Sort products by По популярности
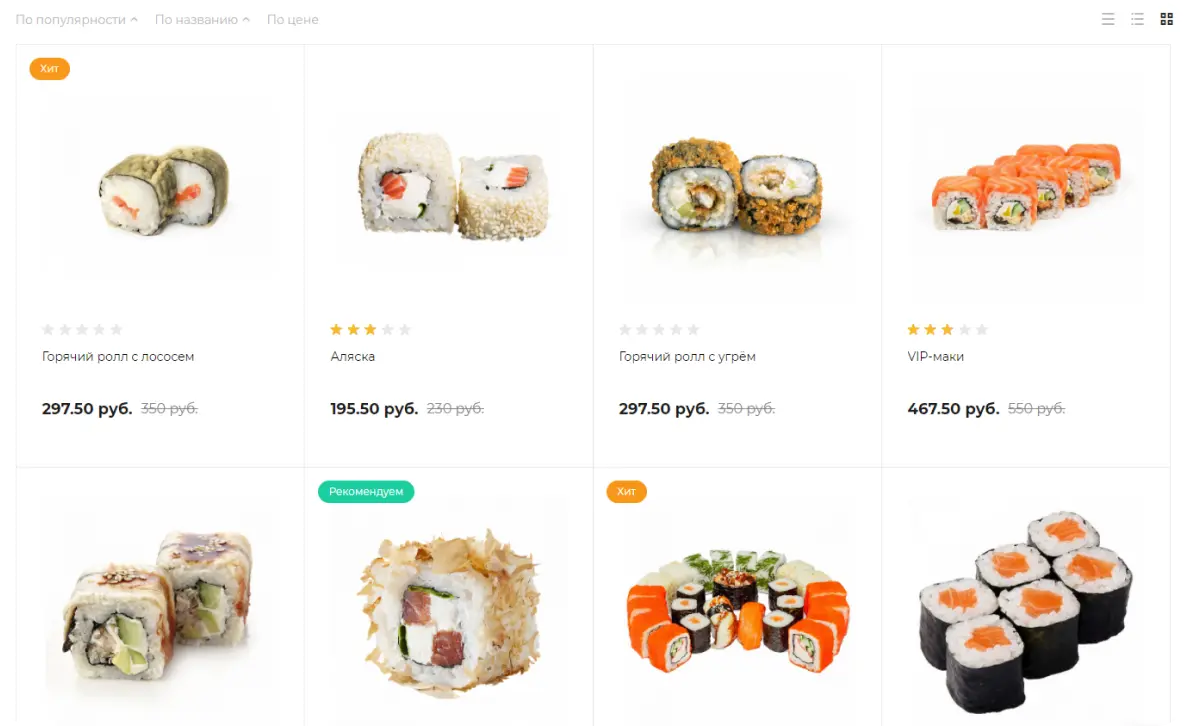The height and width of the screenshot is (726, 1188). 77,20
